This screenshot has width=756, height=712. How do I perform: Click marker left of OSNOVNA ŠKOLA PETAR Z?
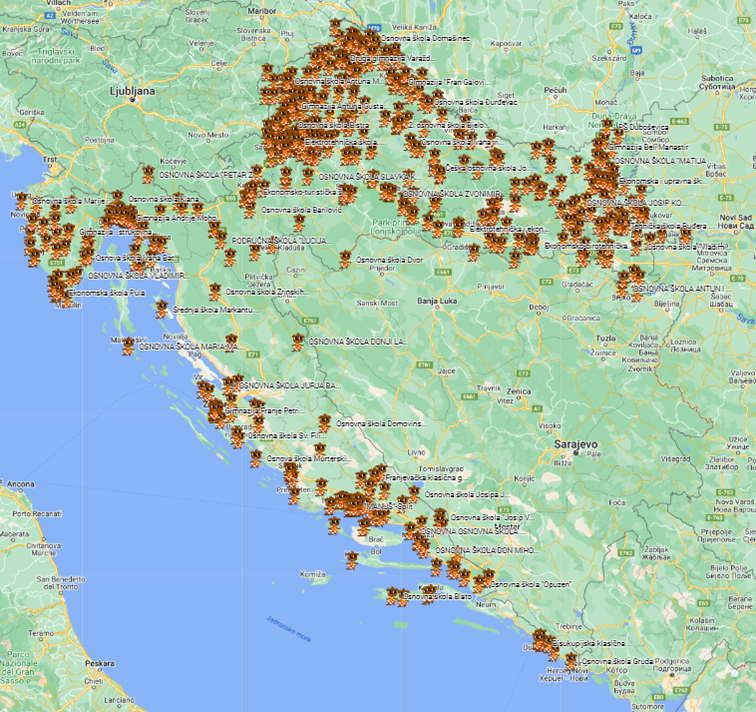[x=148, y=175]
